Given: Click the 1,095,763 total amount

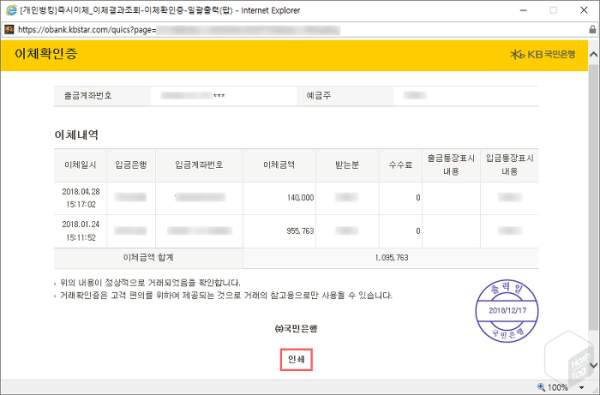Looking at the screenshot, I should [x=391, y=258].
